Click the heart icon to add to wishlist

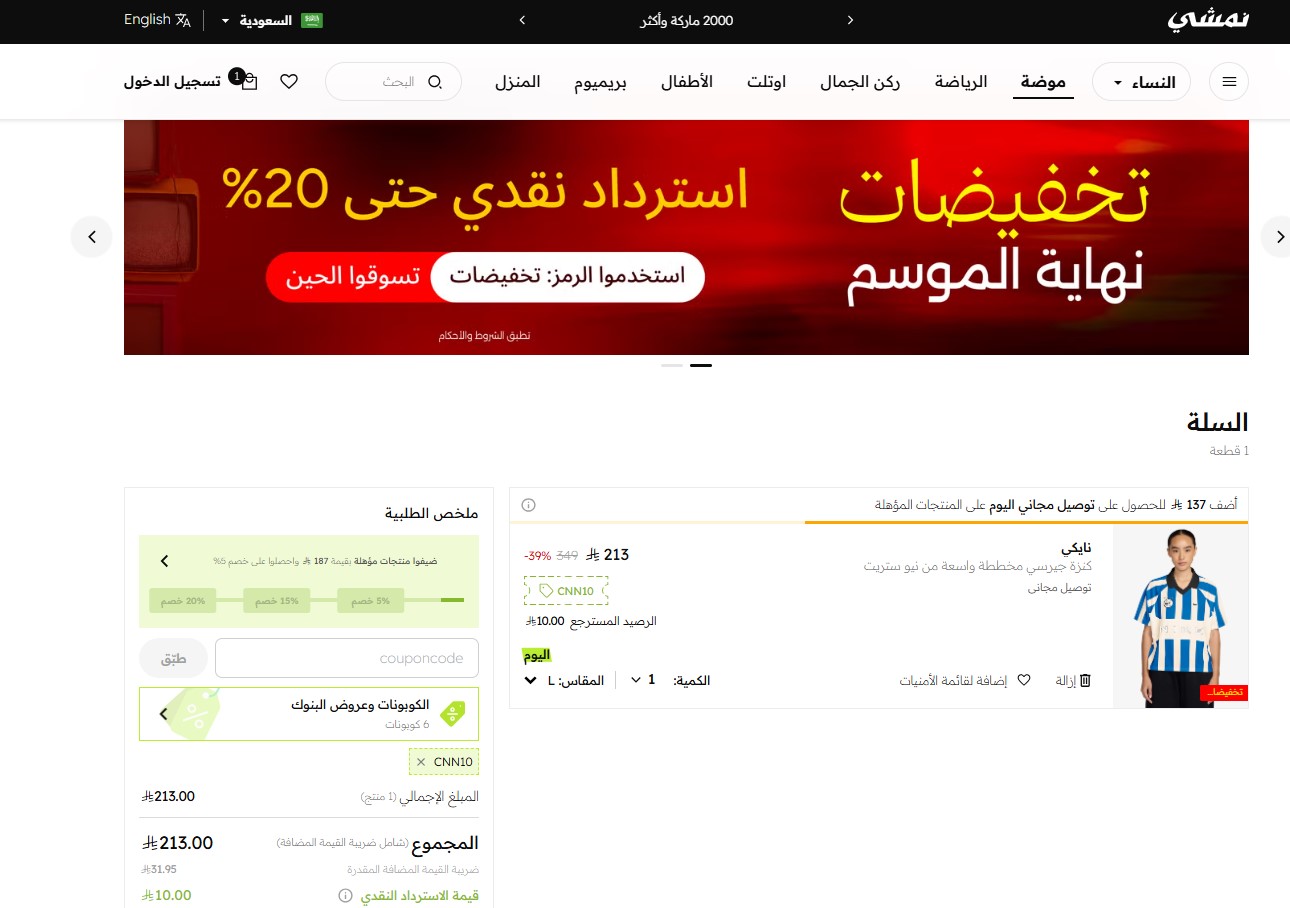point(1023,680)
